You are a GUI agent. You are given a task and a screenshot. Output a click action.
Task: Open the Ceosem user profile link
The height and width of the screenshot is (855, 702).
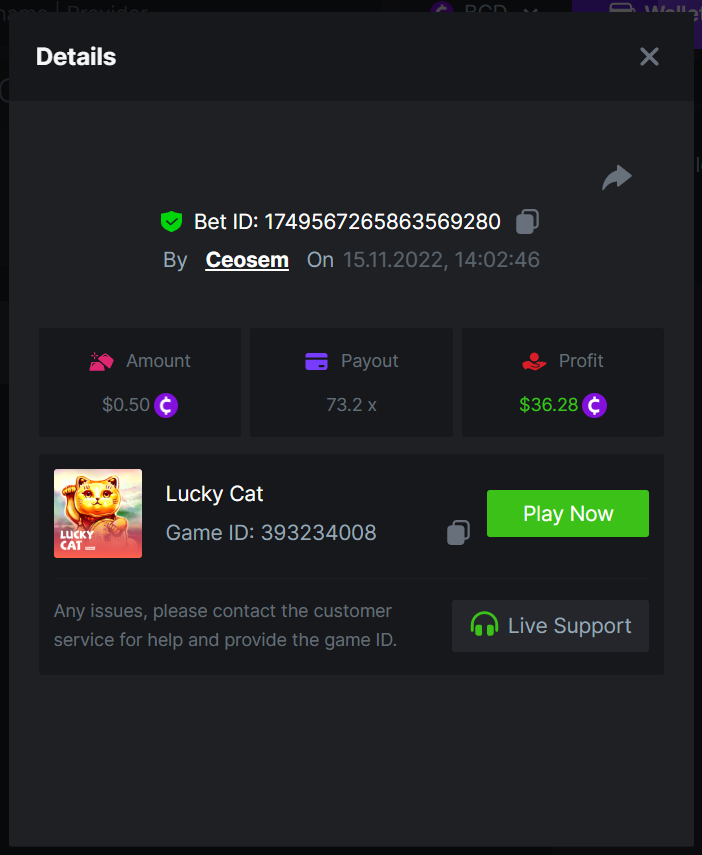[247, 260]
